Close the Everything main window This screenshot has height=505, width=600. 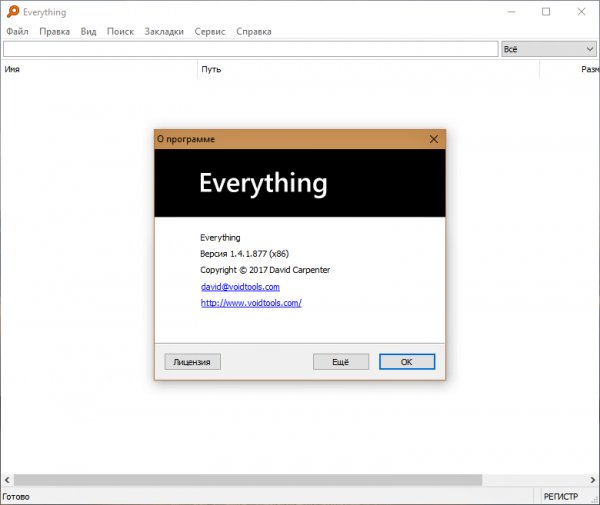pyautogui.click(x=581, y=12)
